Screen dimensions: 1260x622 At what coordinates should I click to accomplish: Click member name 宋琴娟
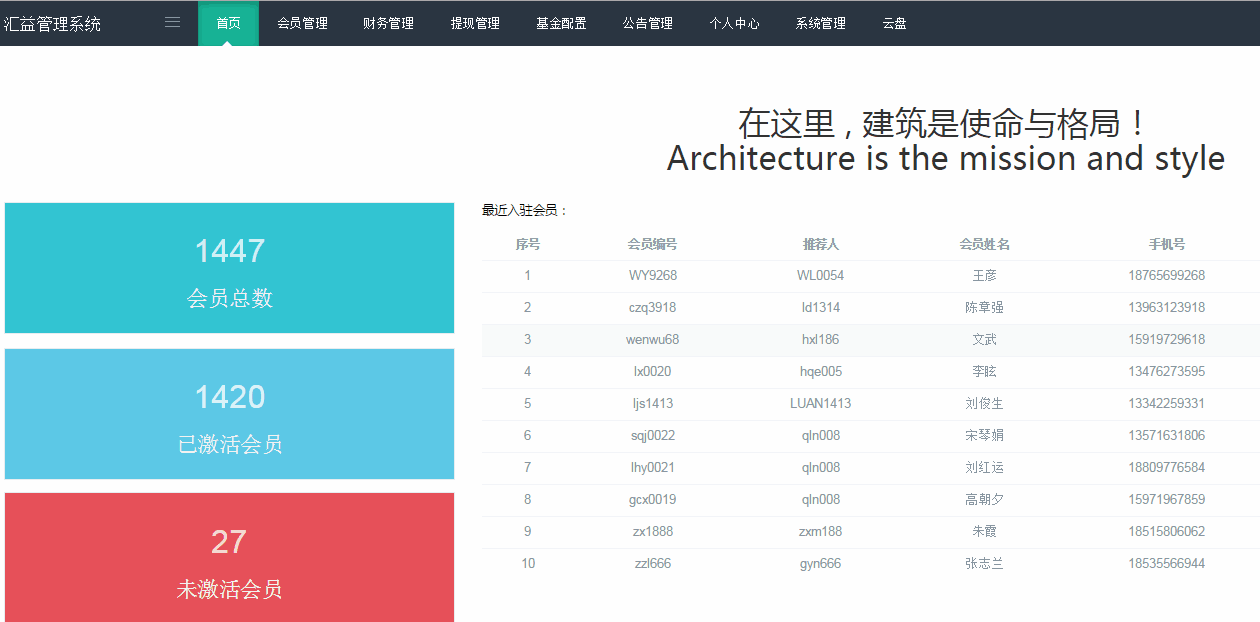pyautogui.click(x=985, y=436)
